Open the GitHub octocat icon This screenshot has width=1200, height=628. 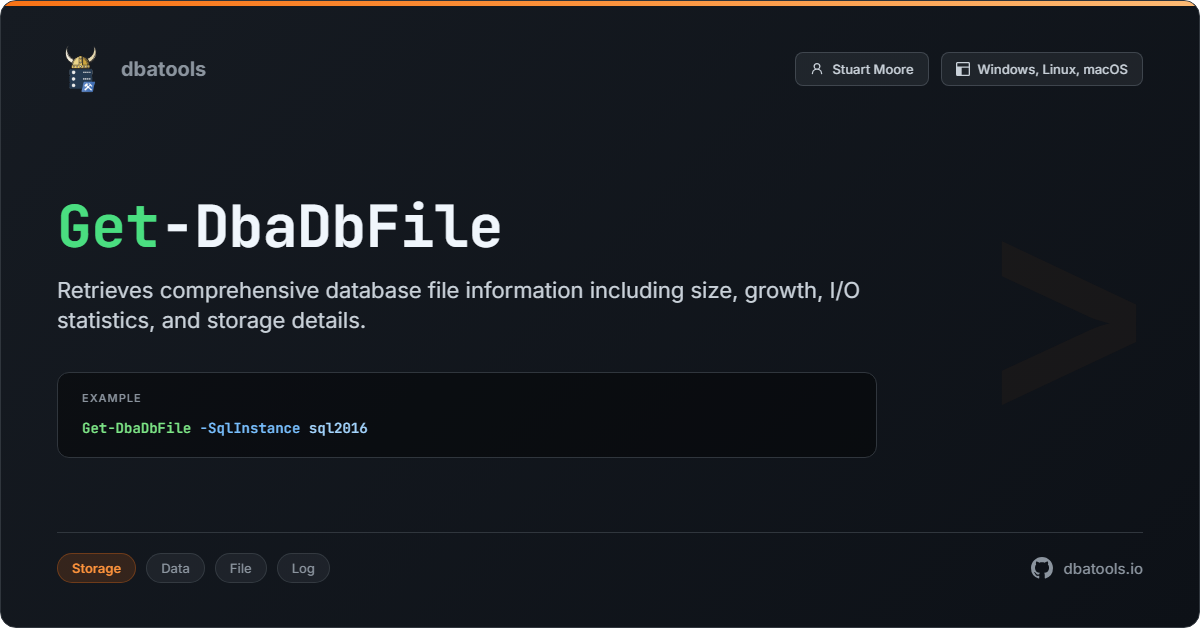[x=1042, y=568]
